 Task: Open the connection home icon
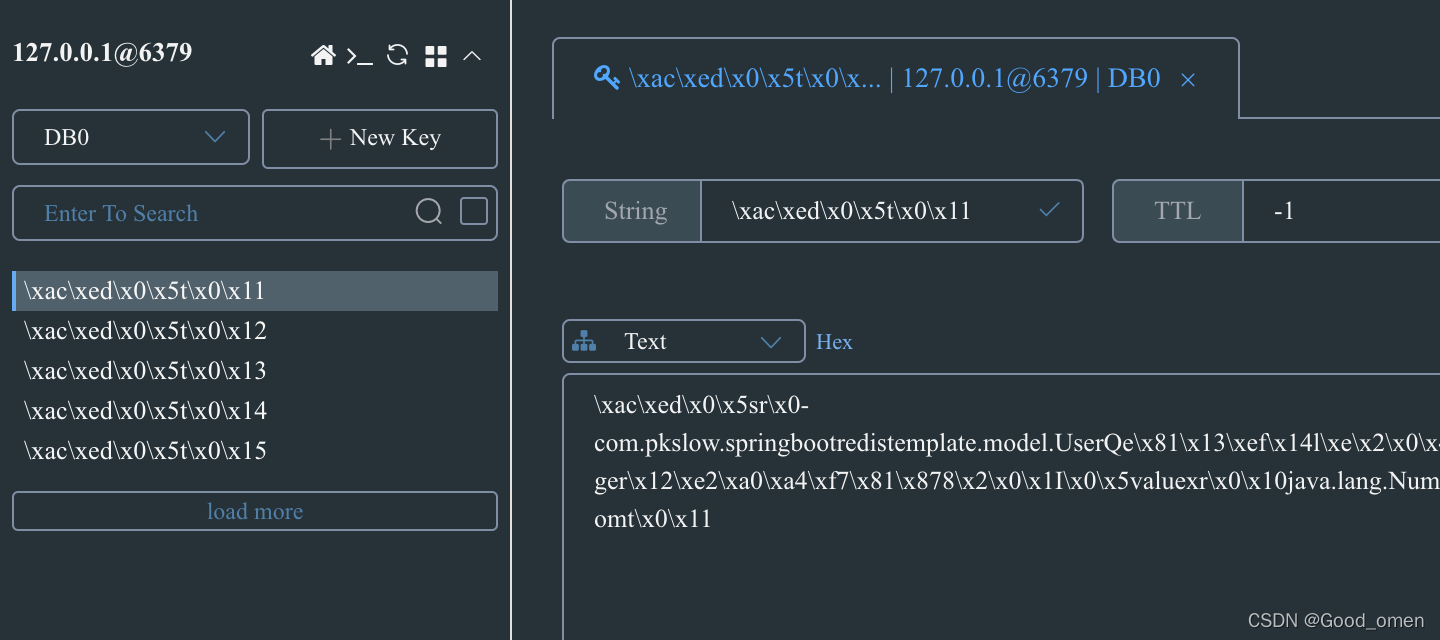point(323,56)
